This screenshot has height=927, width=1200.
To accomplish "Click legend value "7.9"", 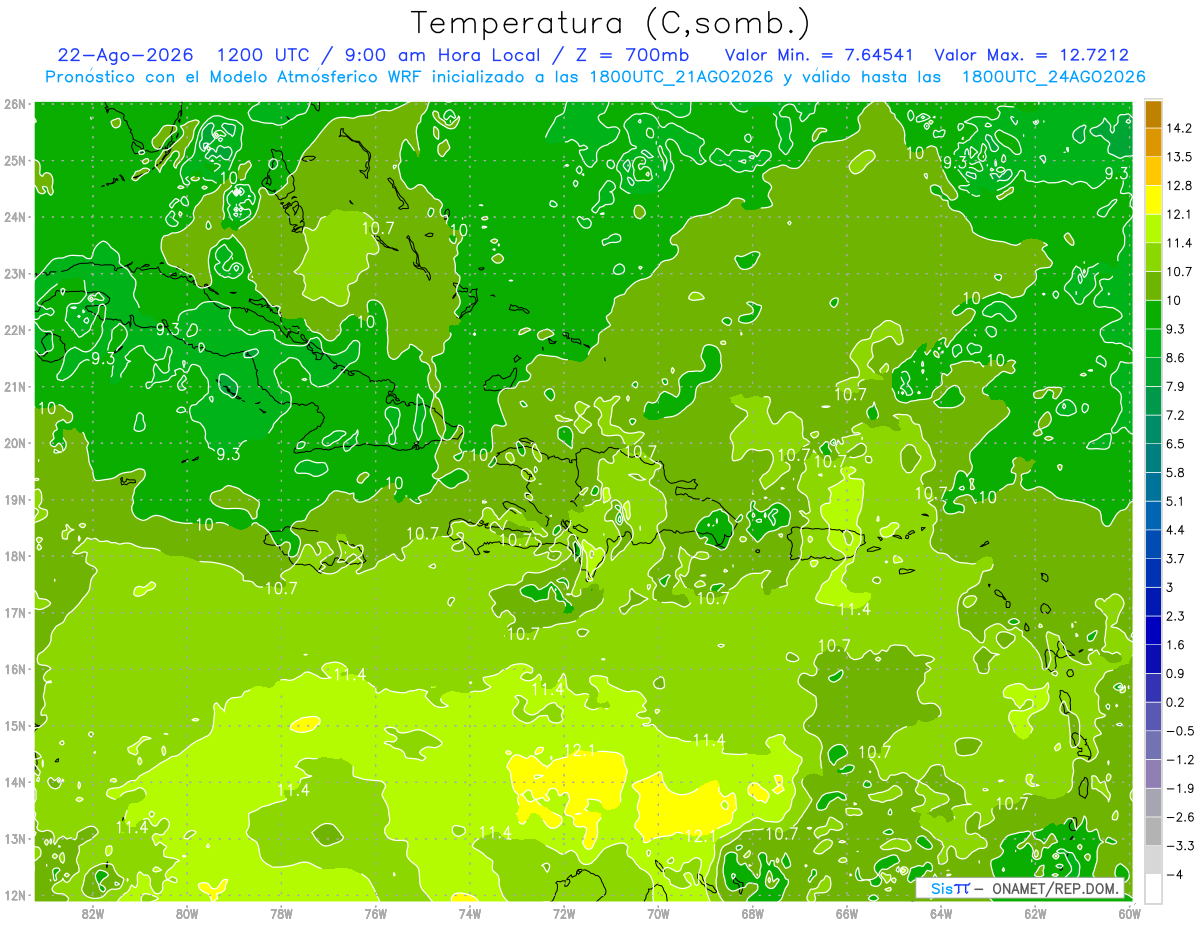I will (x=1177, y=387).
